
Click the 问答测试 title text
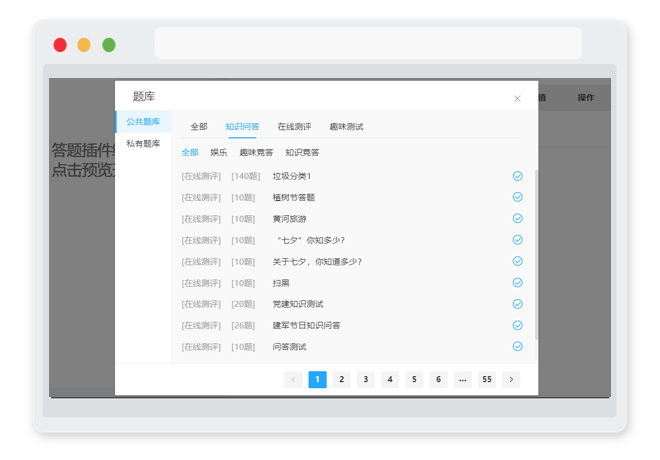pyautogui.click(x=289, y=347)
